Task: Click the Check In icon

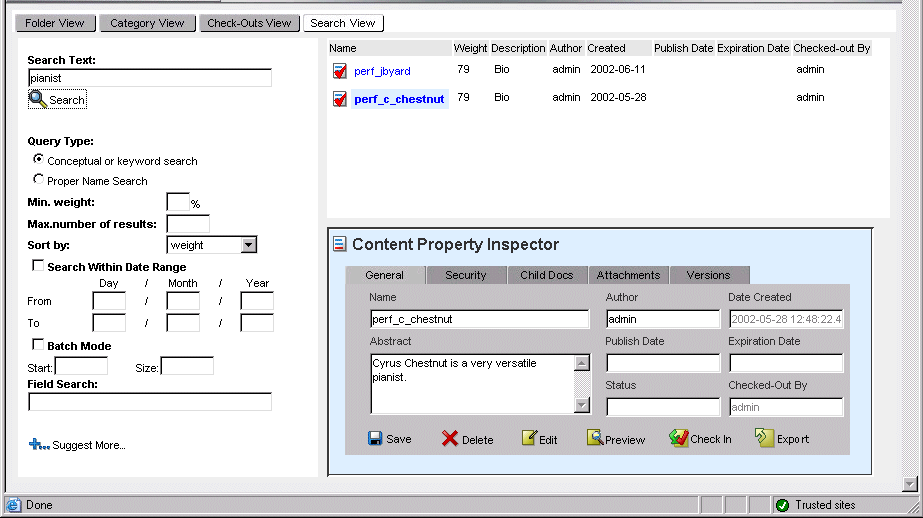Action: 679,438
